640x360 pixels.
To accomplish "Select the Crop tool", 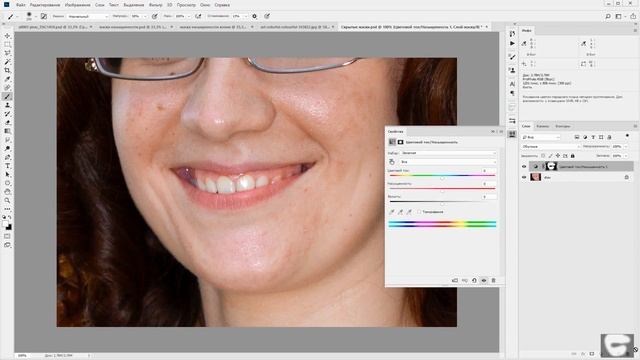I will [x=7, y=70].
